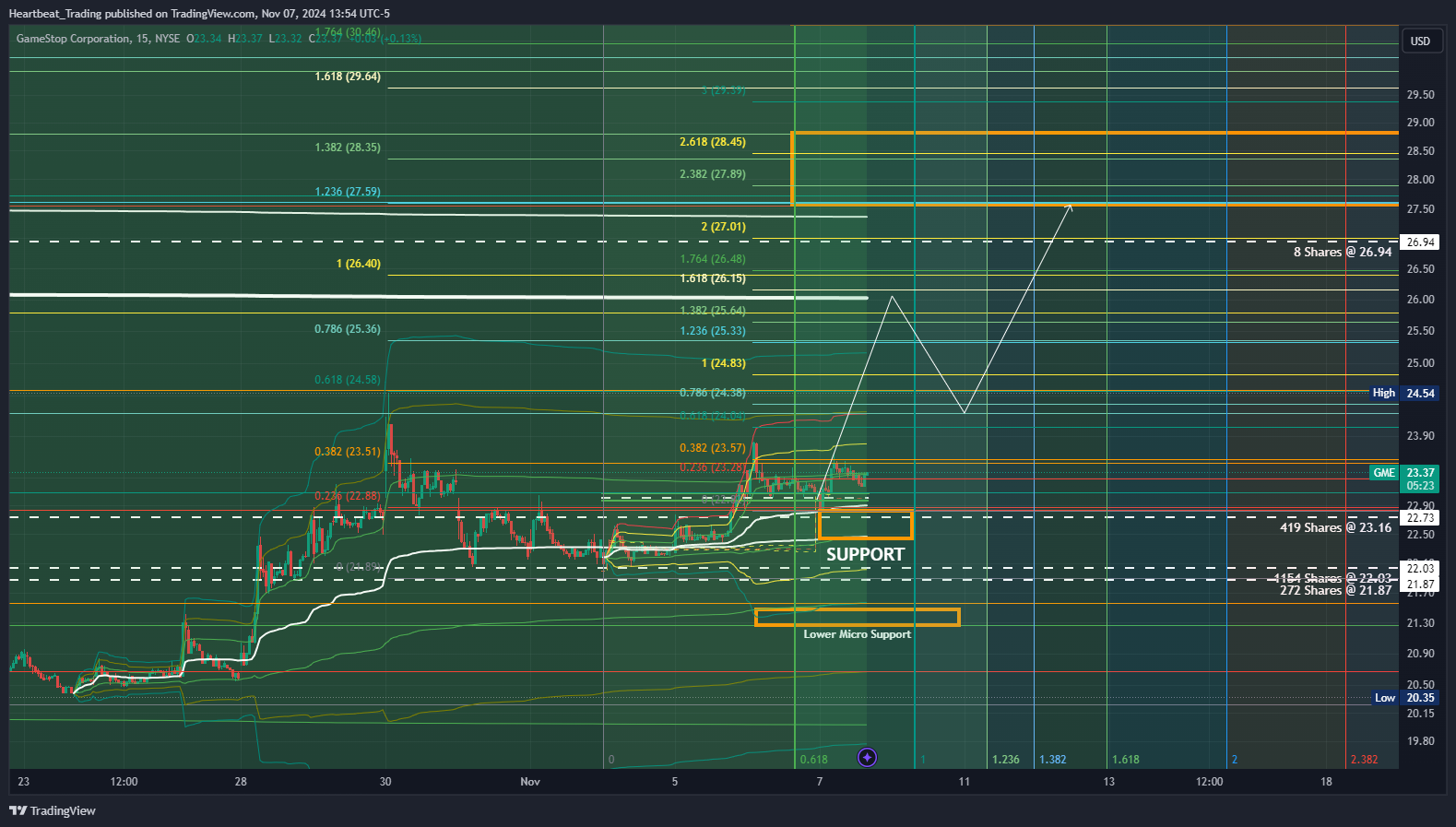Select the '0.382 (23.57)' Fibonacci label
Screen dimensions: 1456x827
tap(713, 448)
